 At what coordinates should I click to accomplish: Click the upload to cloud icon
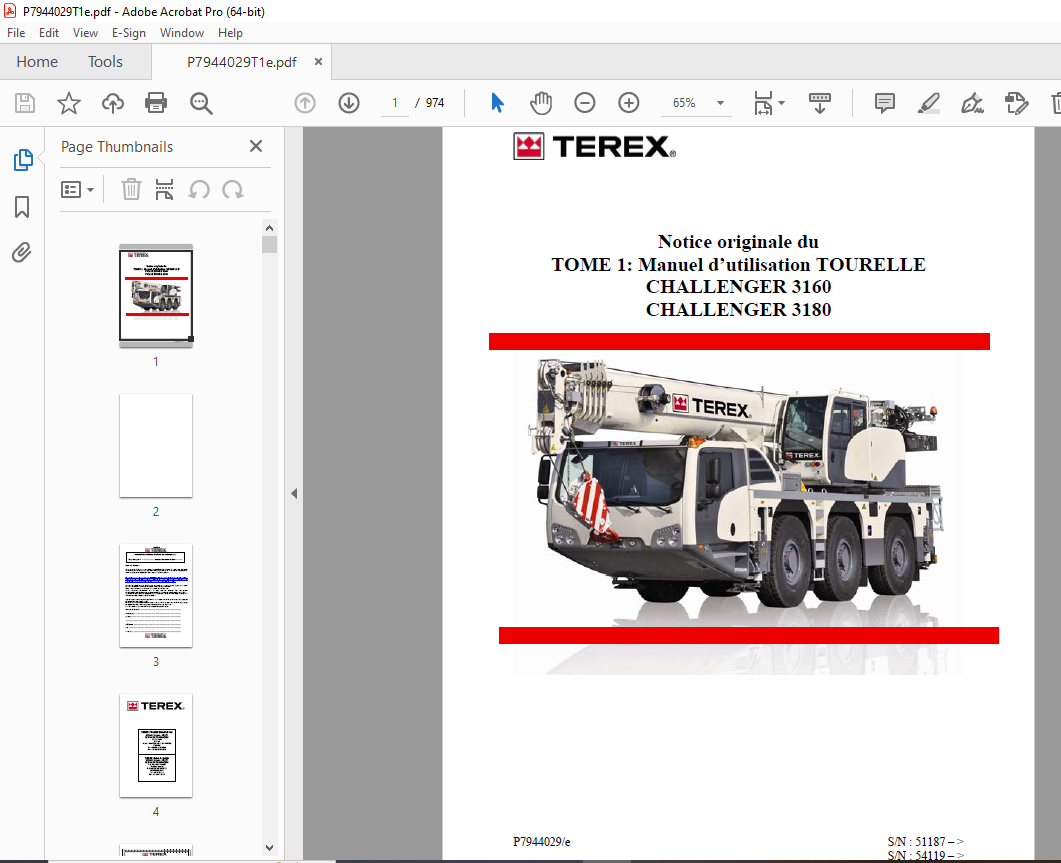pyautogui.click(x=113, y=103)
